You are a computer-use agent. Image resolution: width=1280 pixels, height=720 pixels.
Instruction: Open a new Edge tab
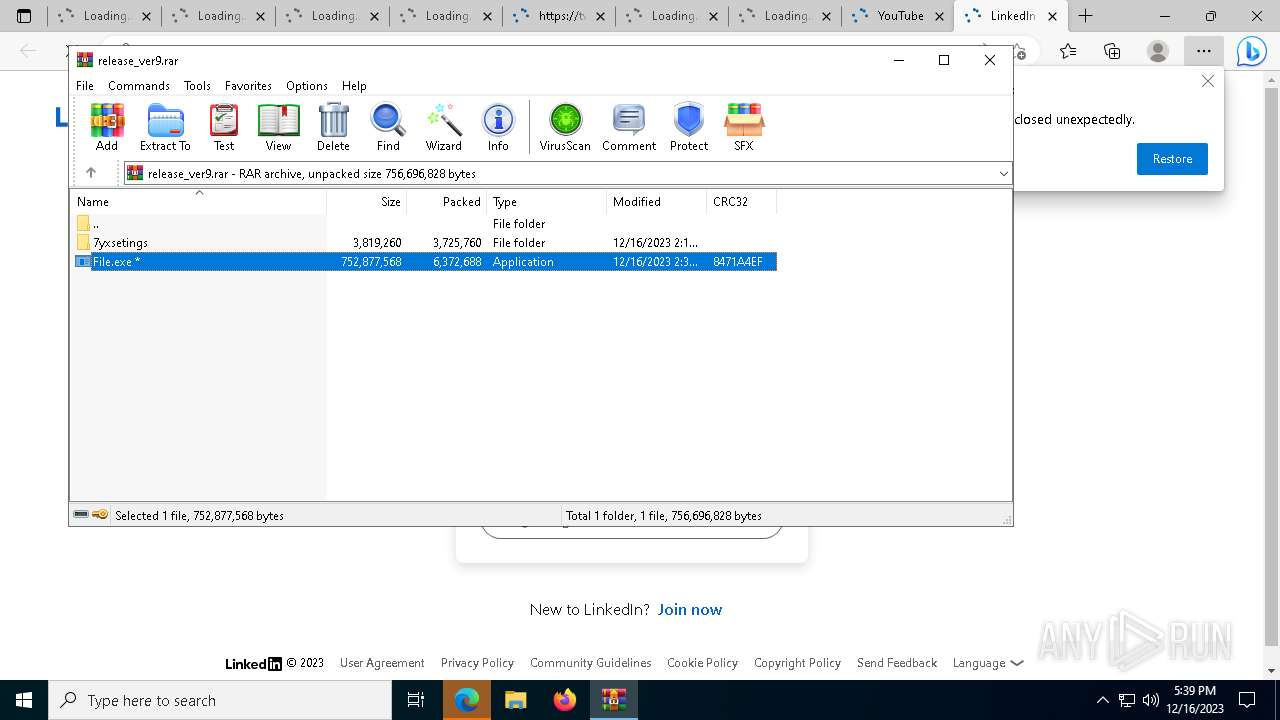pyautogui.click(x=1085, y=16)
